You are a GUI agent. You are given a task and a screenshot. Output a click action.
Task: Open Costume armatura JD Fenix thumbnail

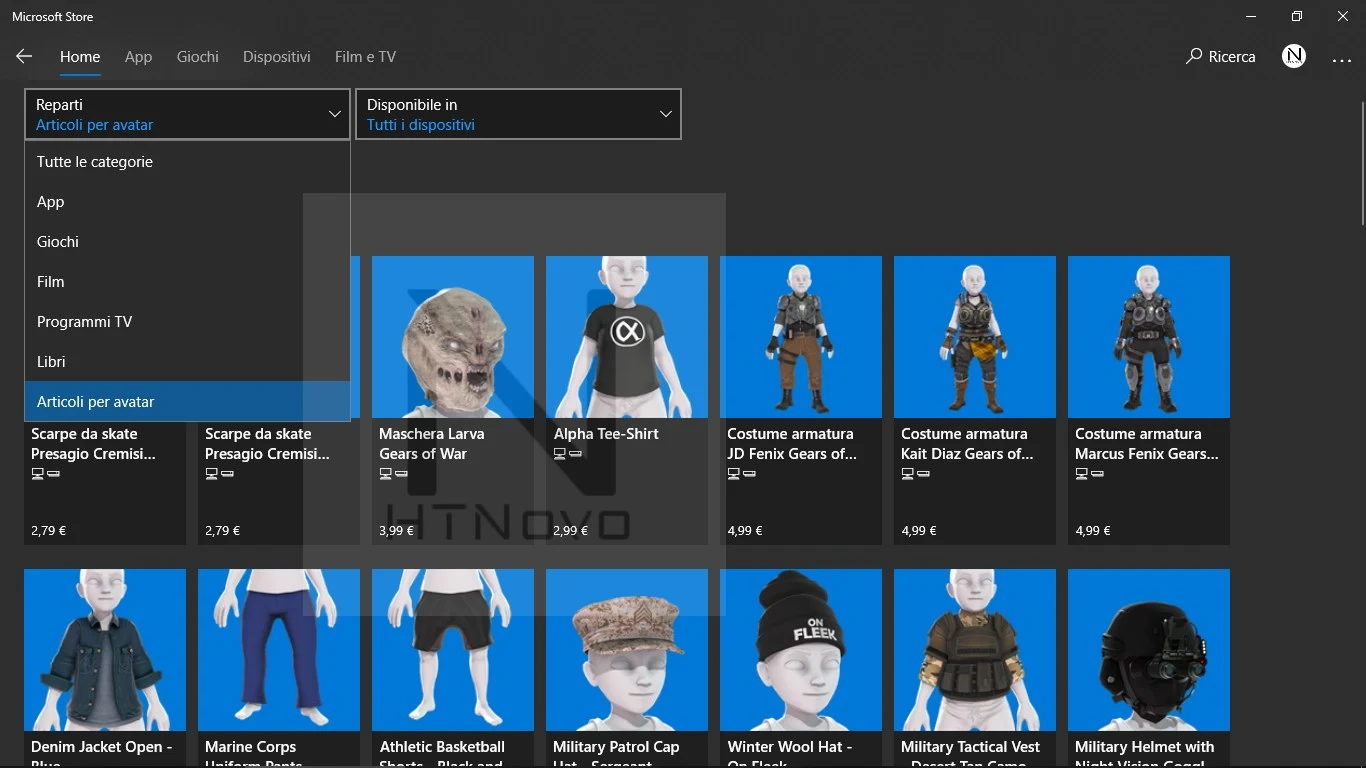[801, 337]
